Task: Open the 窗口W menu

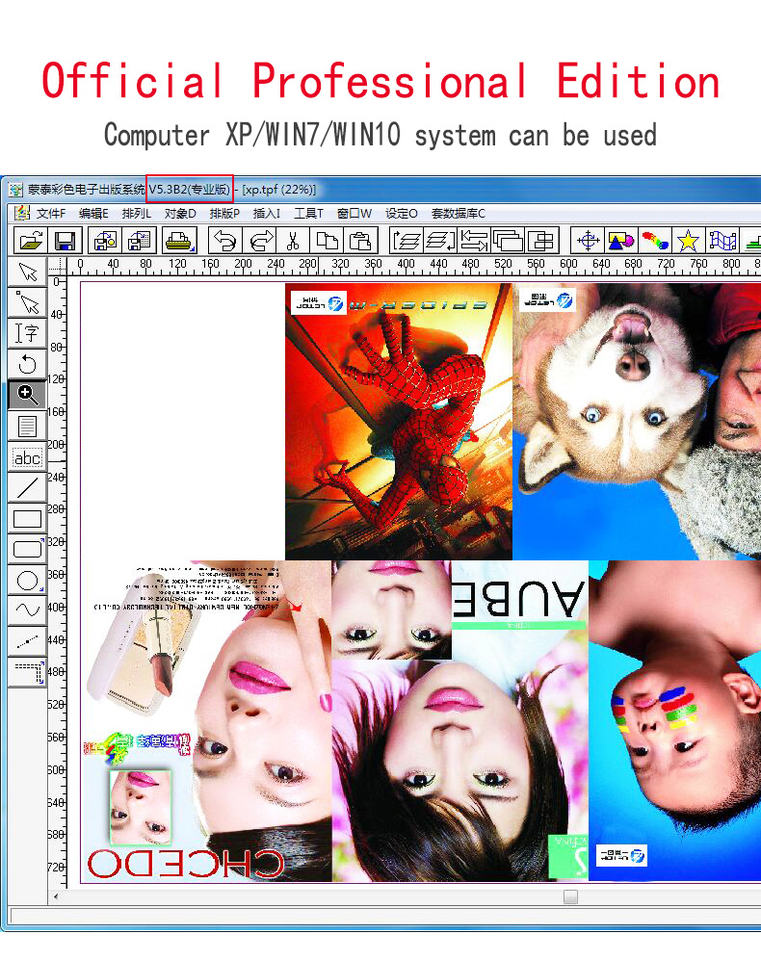Action: 354,213
